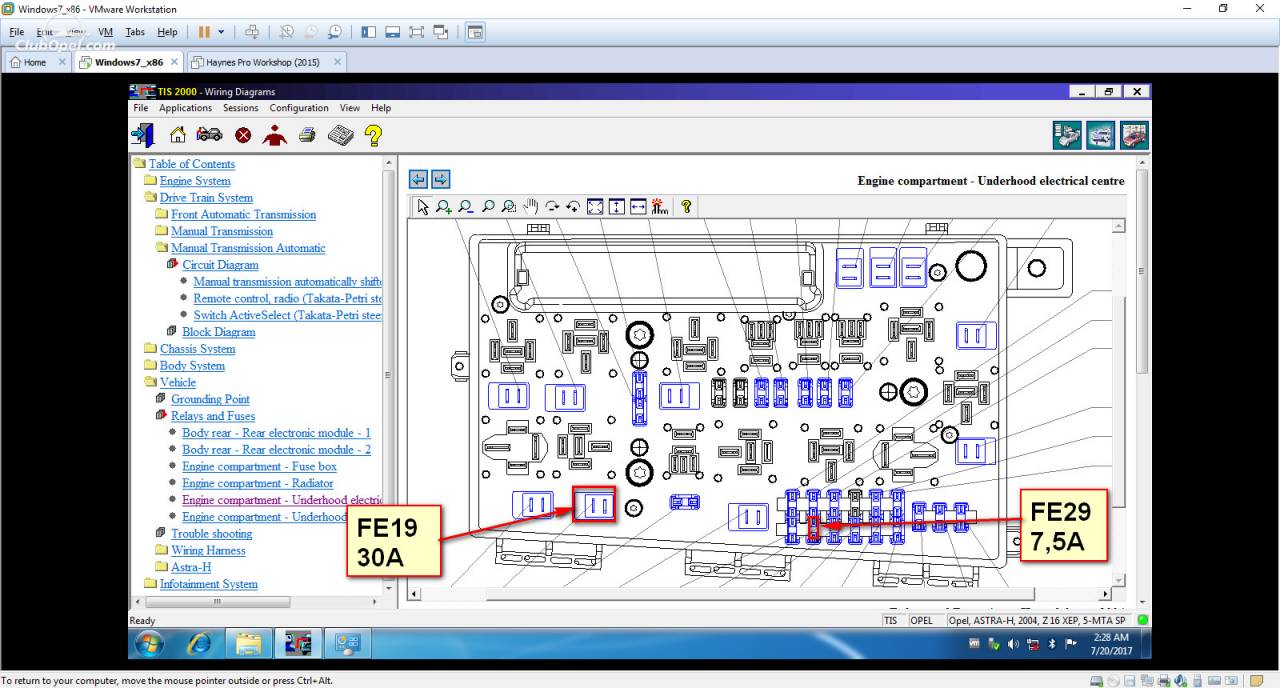The image size is (1280, 688).
Task: Click the tree panel horizontal scrollbar
Action: coord(217,602)
